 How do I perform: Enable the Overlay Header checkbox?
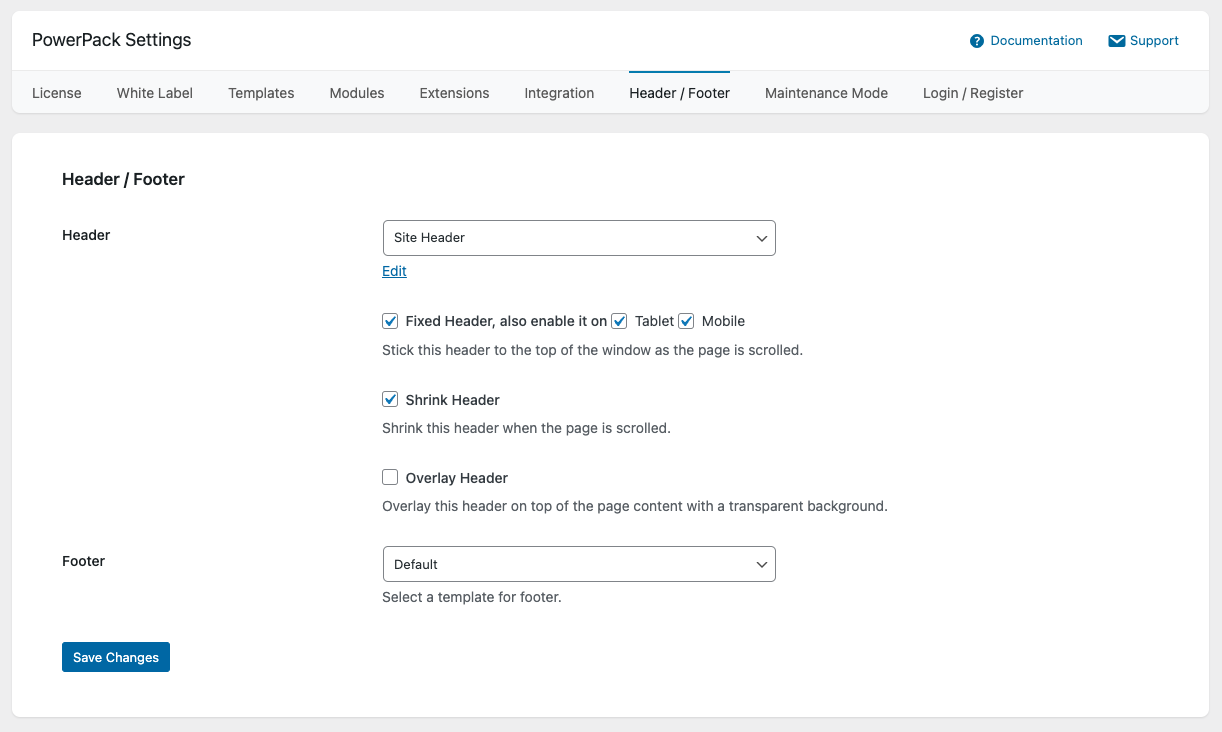(x=391, y=477)
